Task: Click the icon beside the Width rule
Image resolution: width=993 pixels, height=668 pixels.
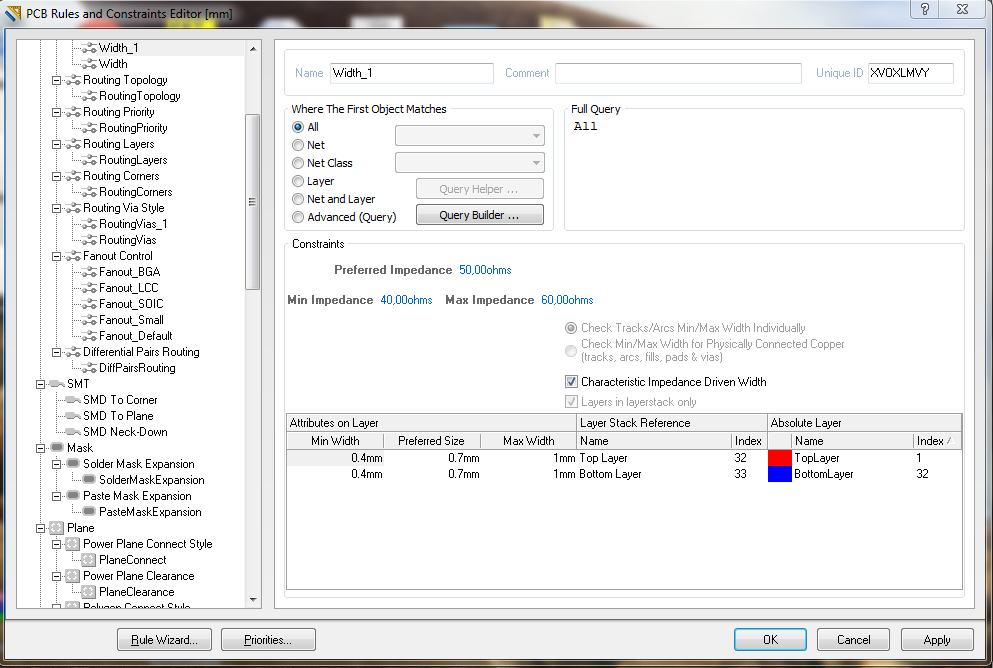Action: point(89,64)
